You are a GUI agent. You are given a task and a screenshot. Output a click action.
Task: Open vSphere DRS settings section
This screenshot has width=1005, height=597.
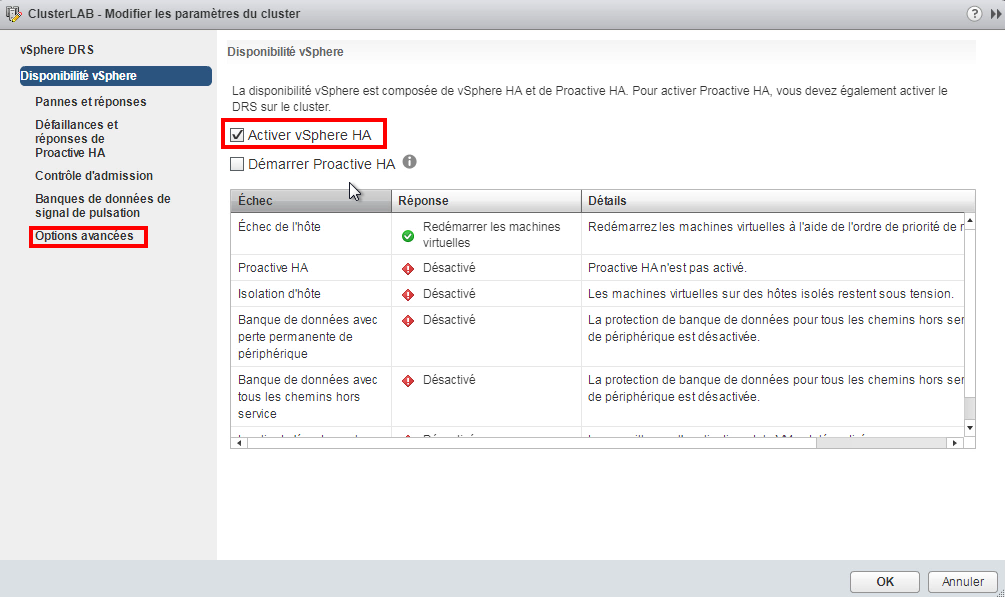pyautogui.click(x=57, y=49)
